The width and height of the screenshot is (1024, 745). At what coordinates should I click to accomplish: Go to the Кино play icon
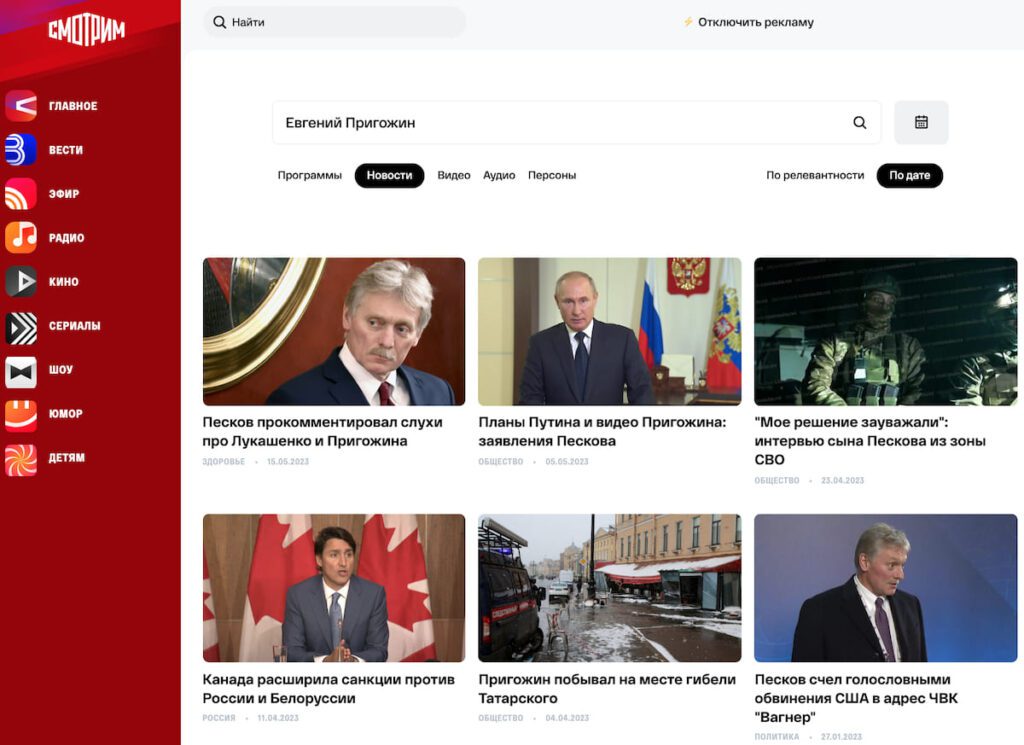[x=21, y=282]
